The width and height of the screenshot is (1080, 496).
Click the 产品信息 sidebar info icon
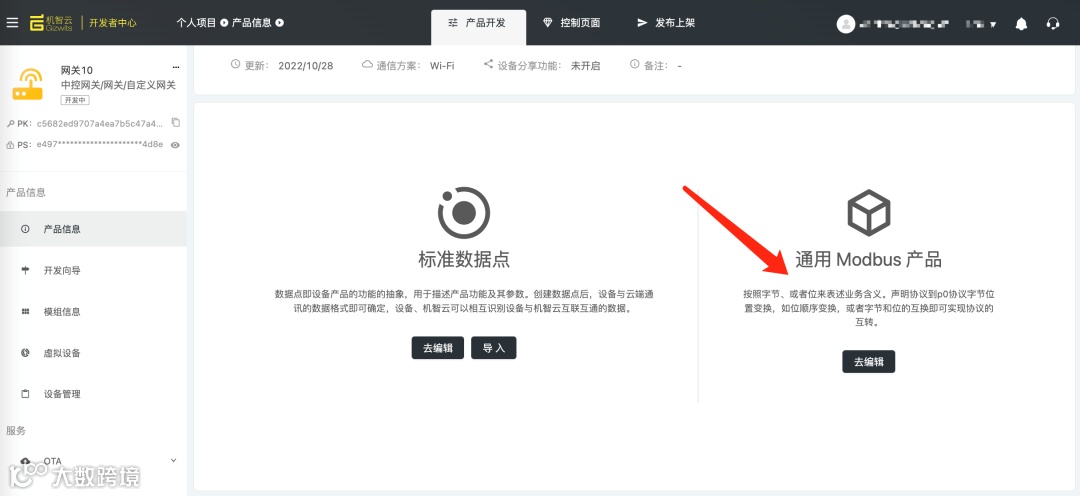point(25,229)
